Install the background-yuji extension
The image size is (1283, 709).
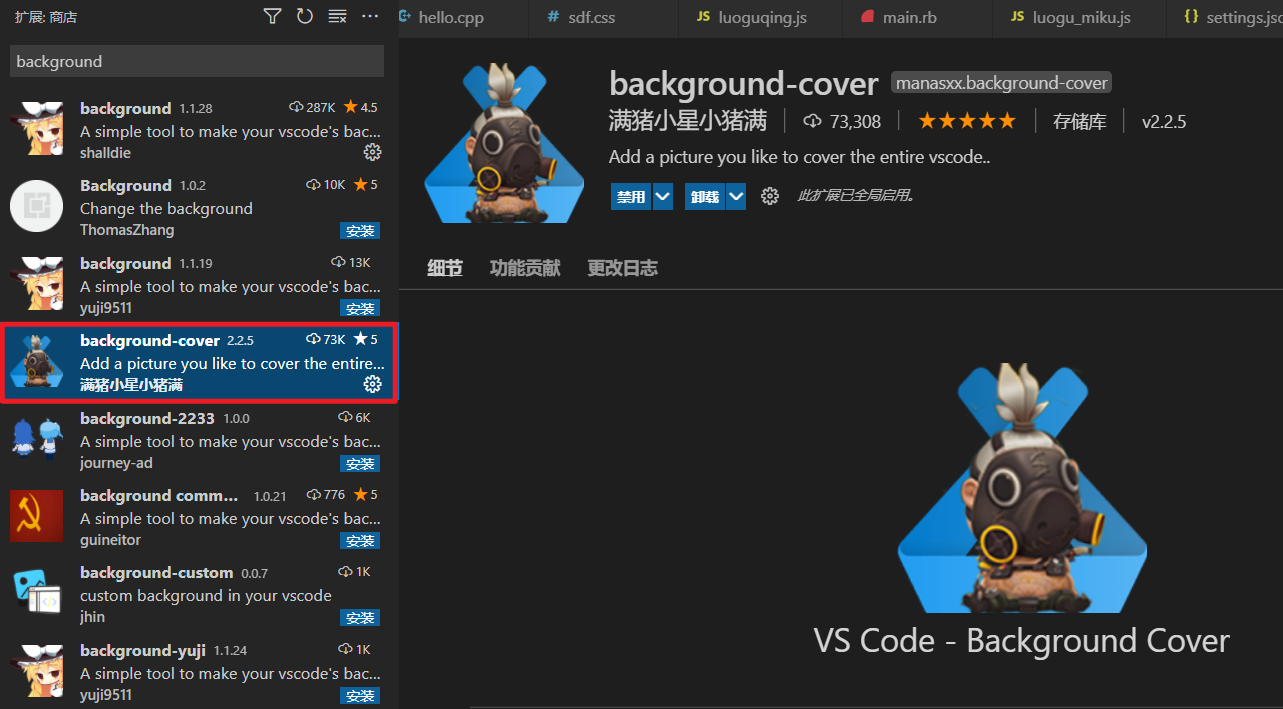[359, 695]
